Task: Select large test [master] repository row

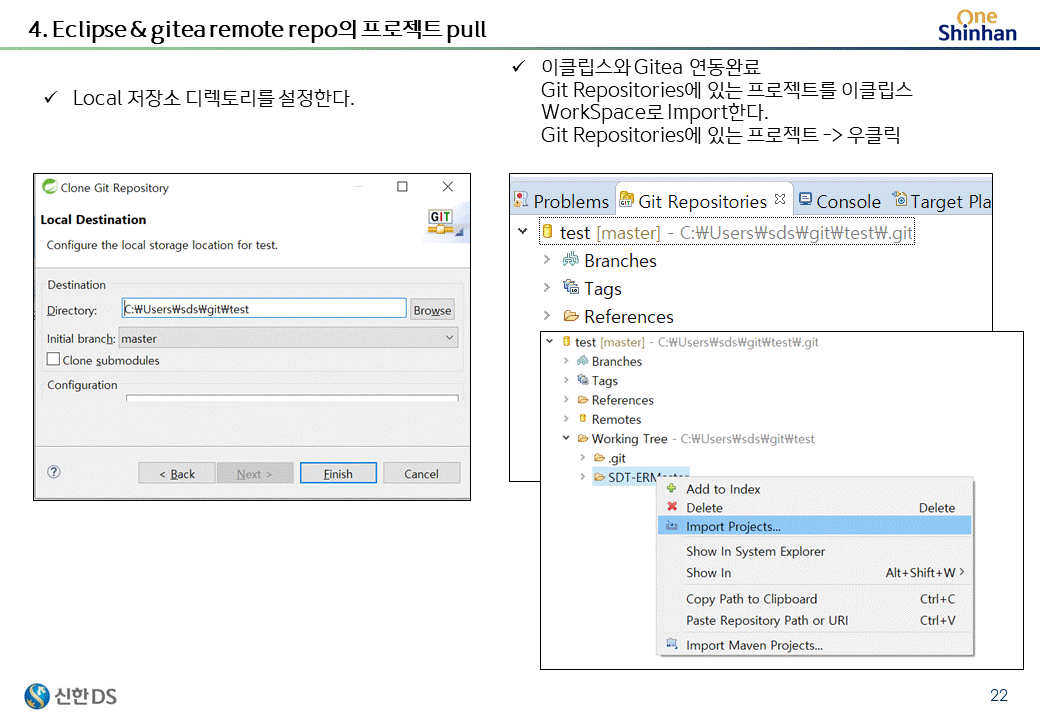Action: 727,231
